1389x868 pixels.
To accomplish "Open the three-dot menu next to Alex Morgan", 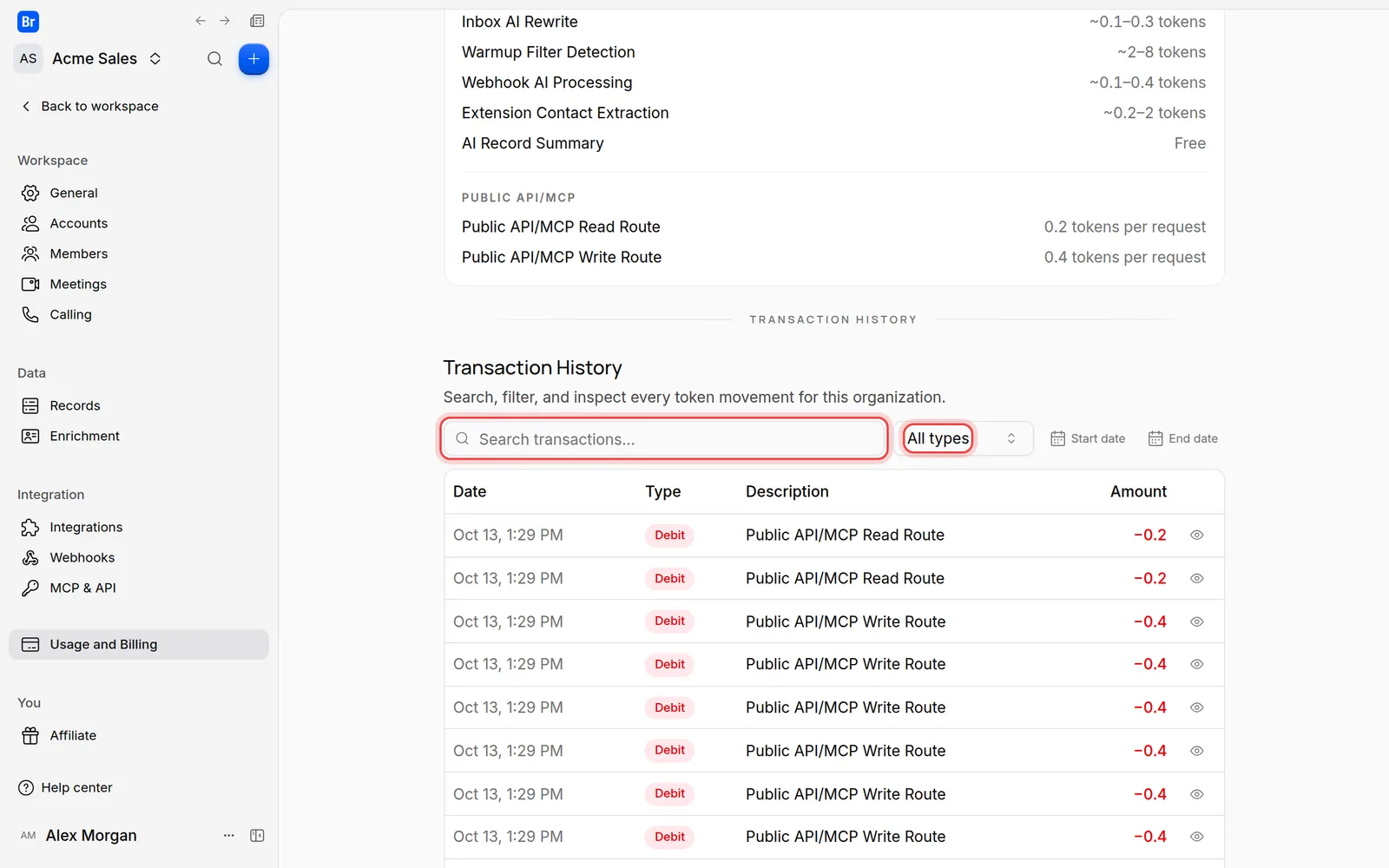I will coord(229,835).
